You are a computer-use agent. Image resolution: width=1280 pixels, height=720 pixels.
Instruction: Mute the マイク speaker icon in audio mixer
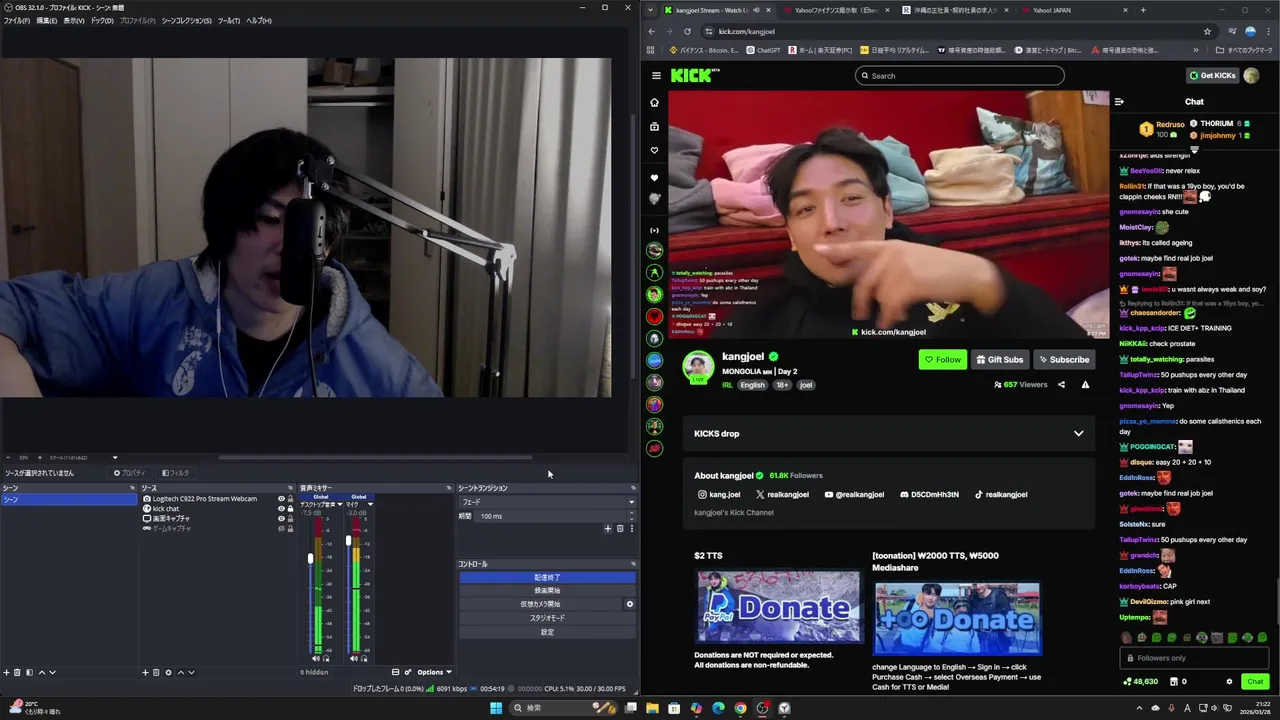tap(354, 658)
